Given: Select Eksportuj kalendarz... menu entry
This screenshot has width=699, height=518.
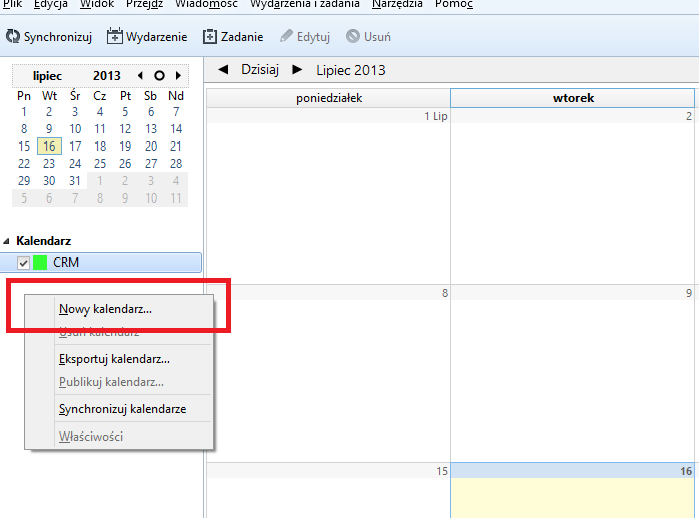Looking at the screenshot, I should [114, 358].
